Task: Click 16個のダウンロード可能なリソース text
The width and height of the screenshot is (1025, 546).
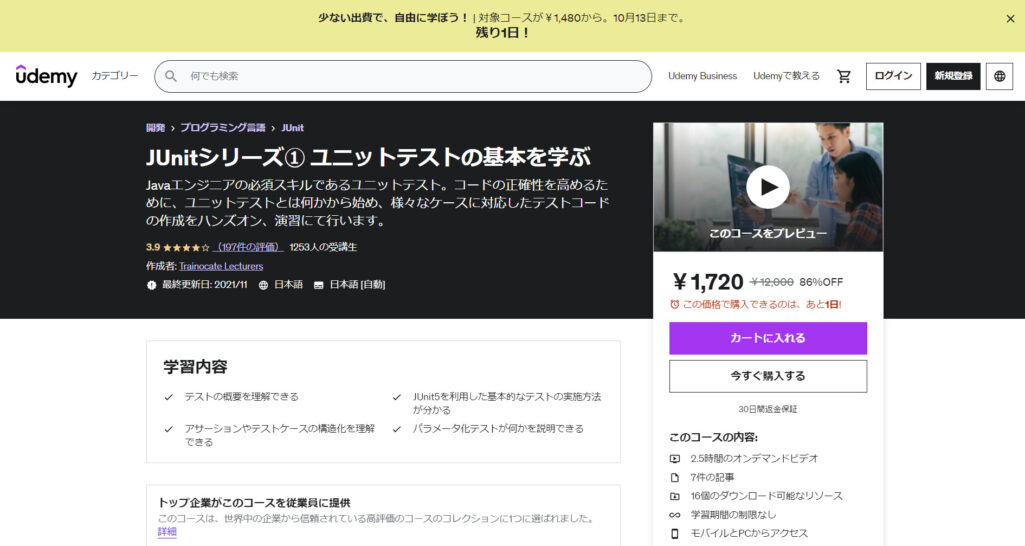Action: point(766,496)
